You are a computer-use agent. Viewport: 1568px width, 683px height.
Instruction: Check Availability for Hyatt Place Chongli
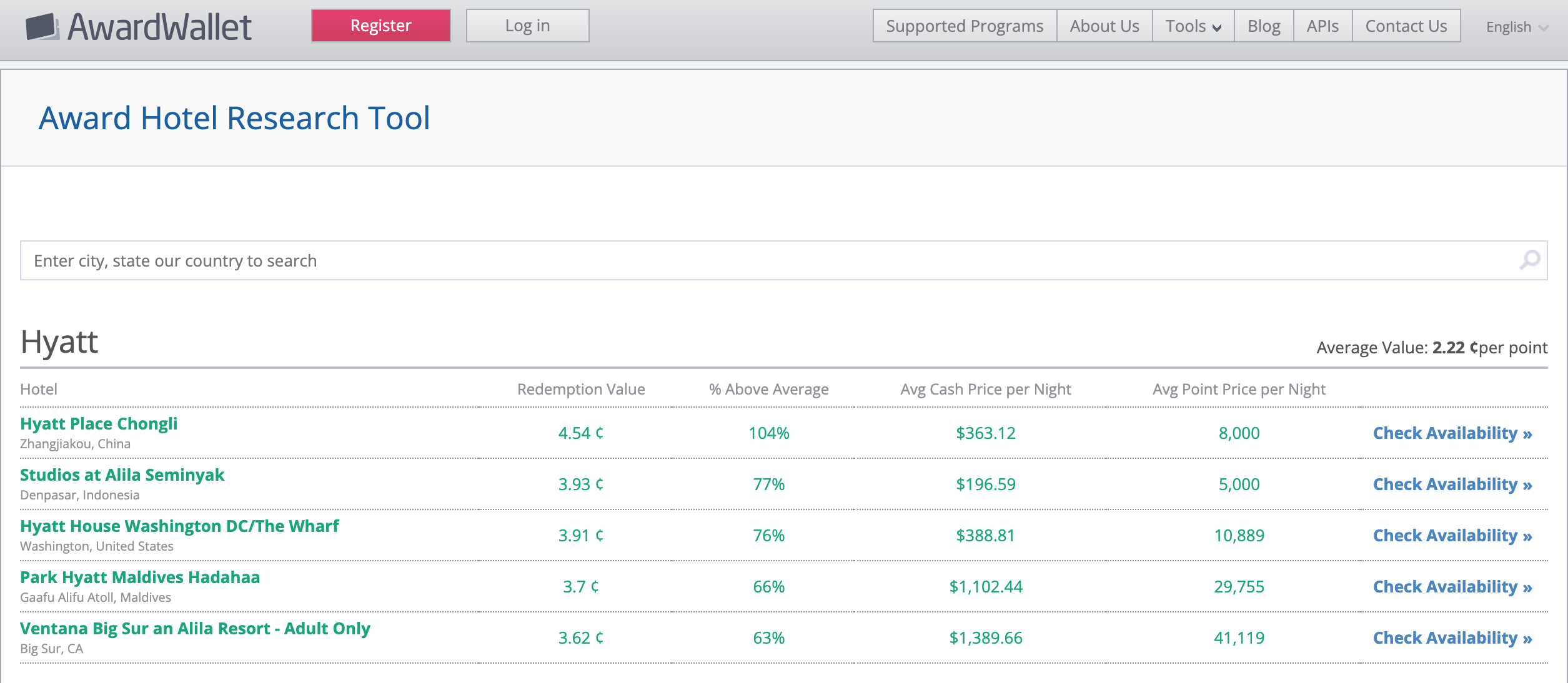click(x=1452, y=433)
